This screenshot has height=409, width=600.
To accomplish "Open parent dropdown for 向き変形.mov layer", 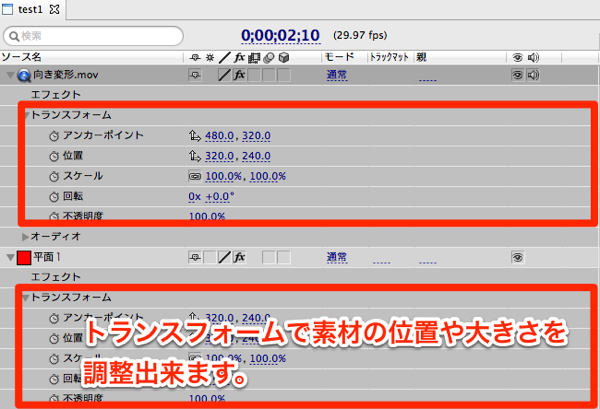I will click(428, 80).
